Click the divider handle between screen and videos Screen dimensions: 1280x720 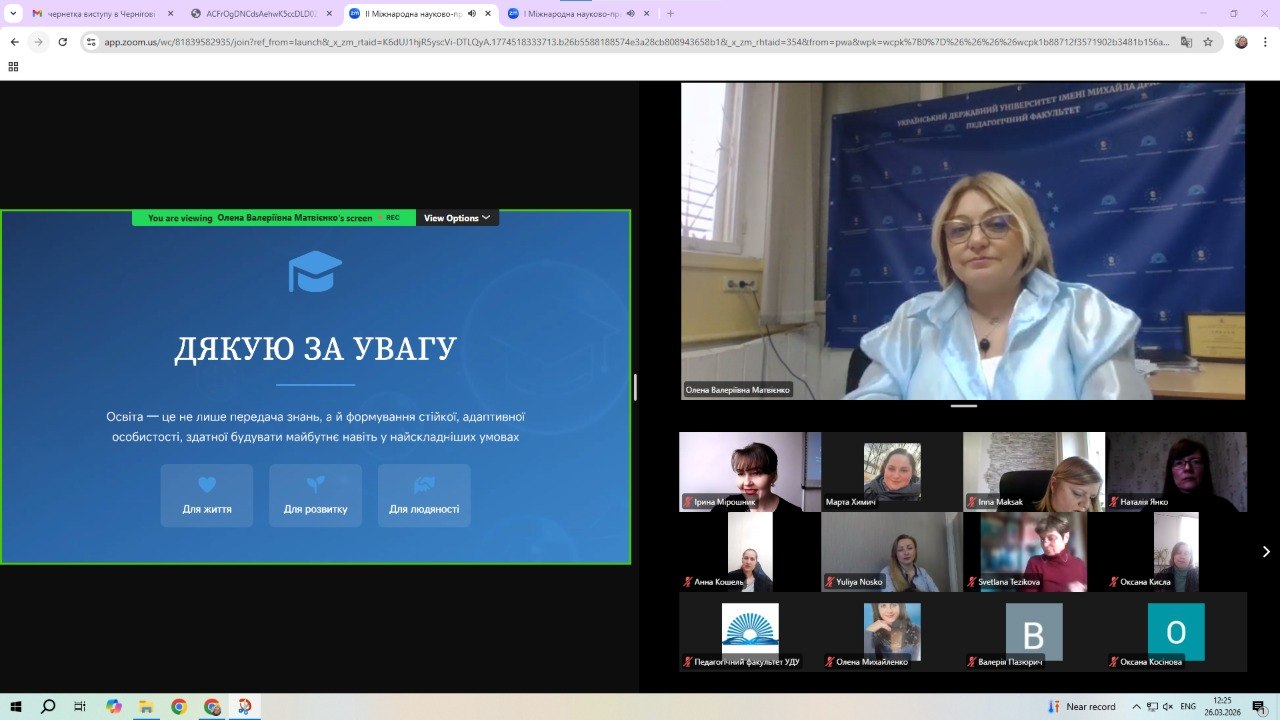point(635,387)
